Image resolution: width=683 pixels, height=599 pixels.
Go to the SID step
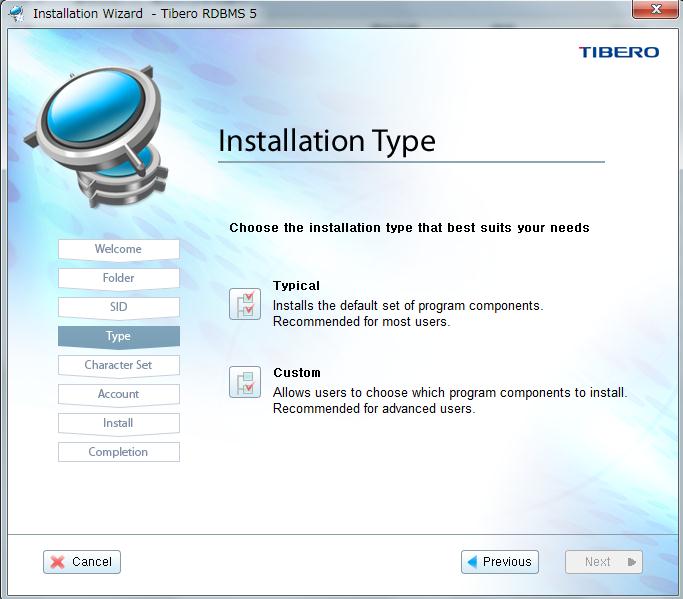click(x=118, y=307)
